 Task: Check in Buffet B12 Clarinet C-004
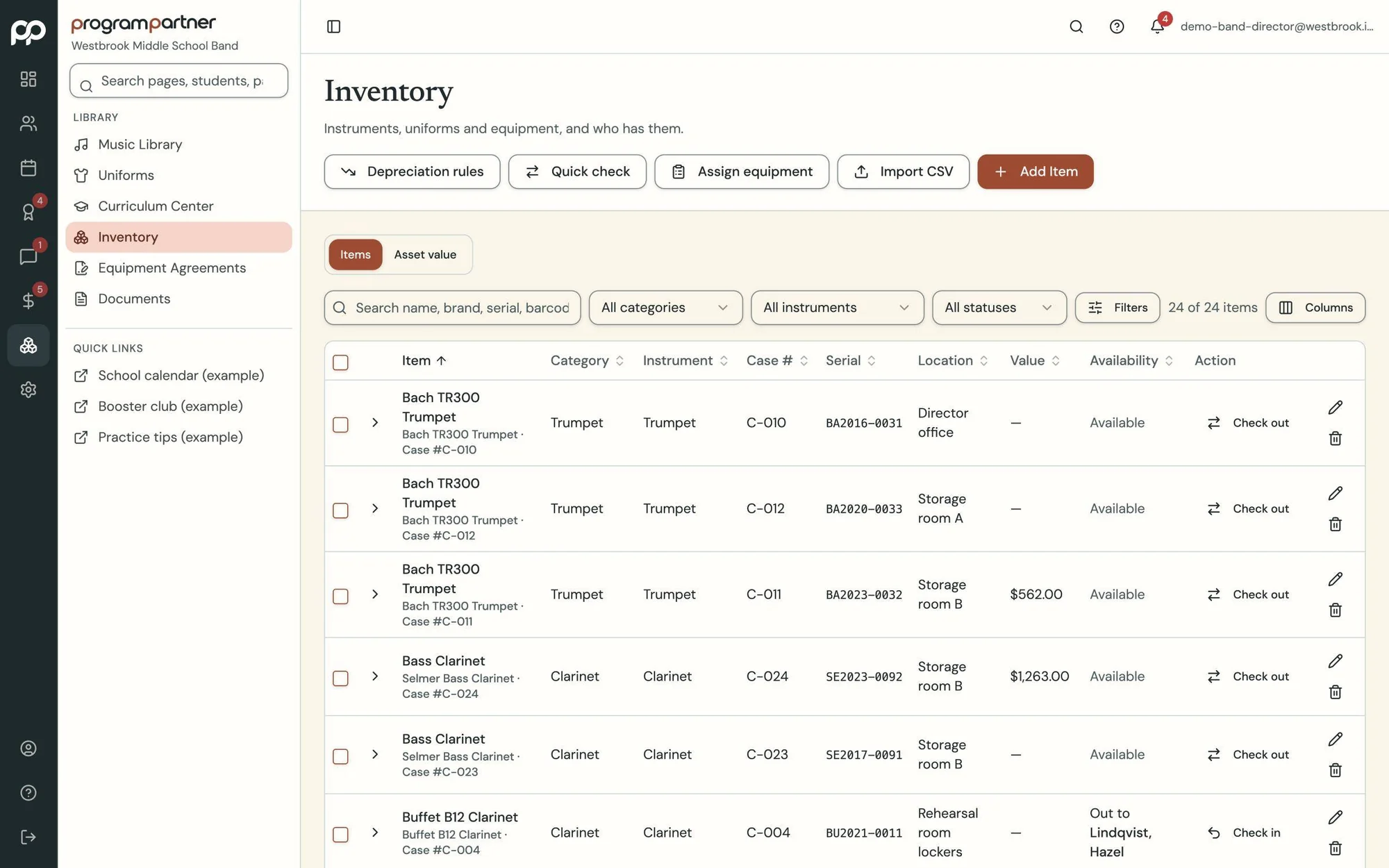click(x=1244, y=833)
